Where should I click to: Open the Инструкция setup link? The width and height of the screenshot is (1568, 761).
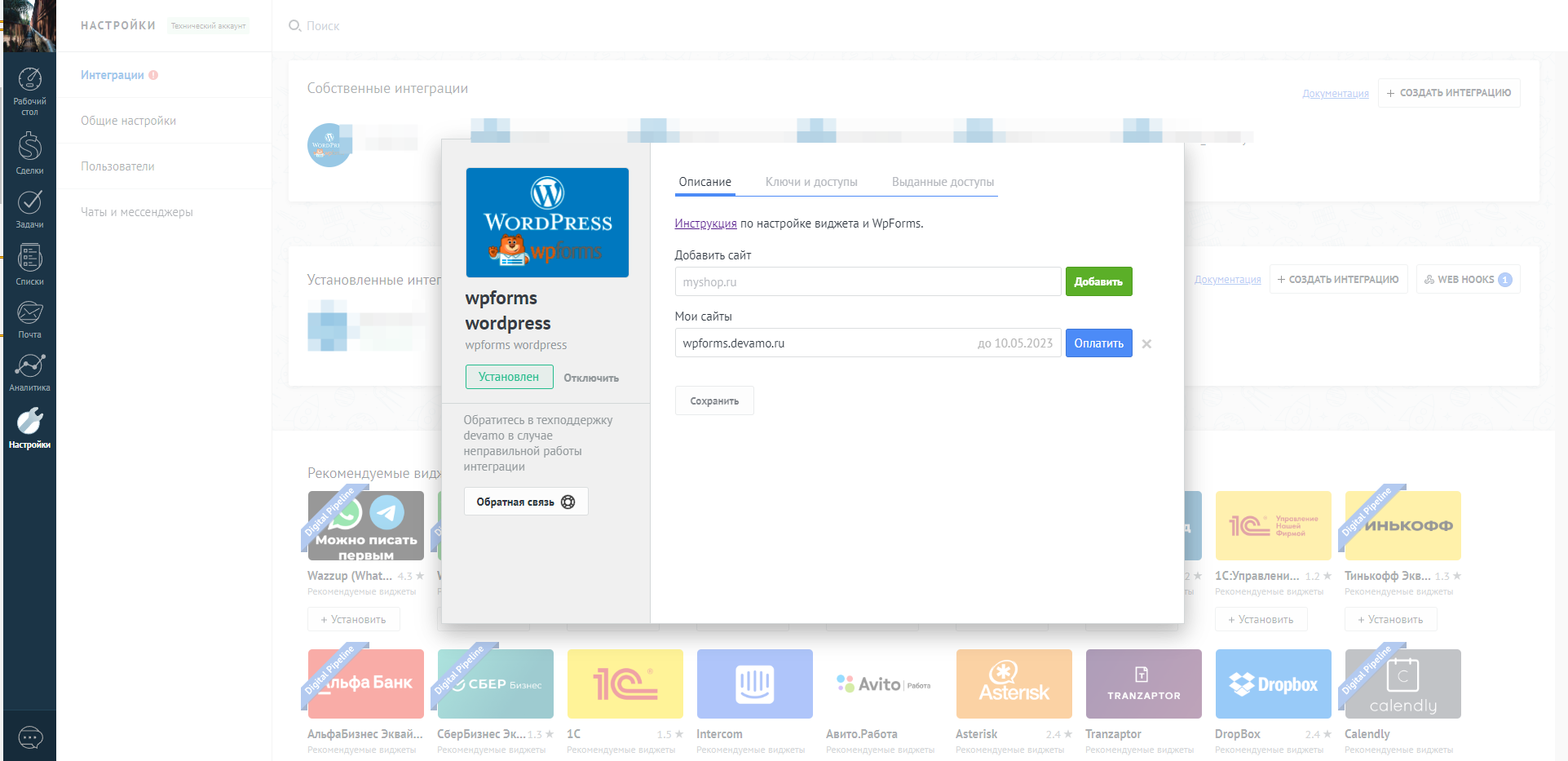click(x=704, y=222)
